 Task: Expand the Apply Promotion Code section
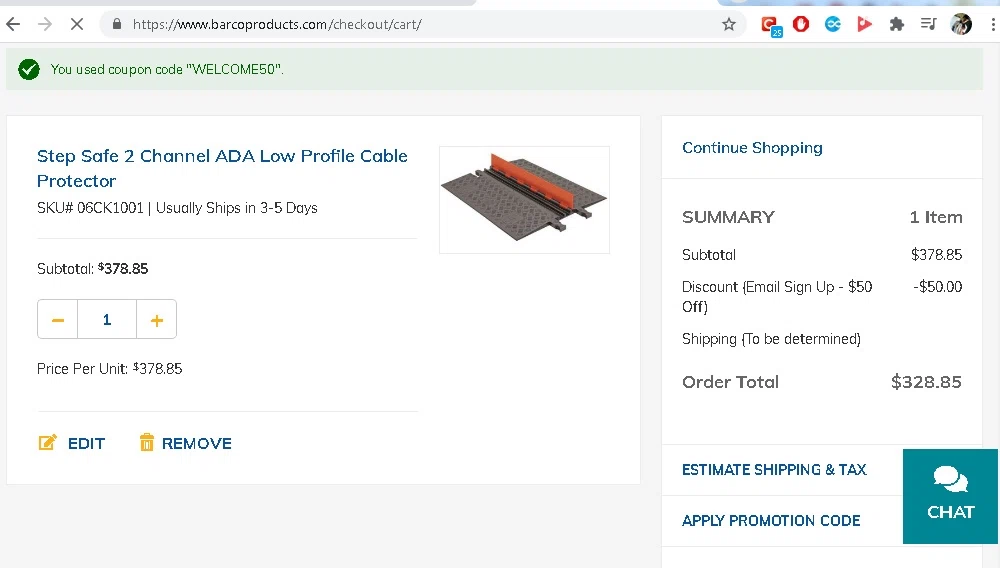pos(771,521)
